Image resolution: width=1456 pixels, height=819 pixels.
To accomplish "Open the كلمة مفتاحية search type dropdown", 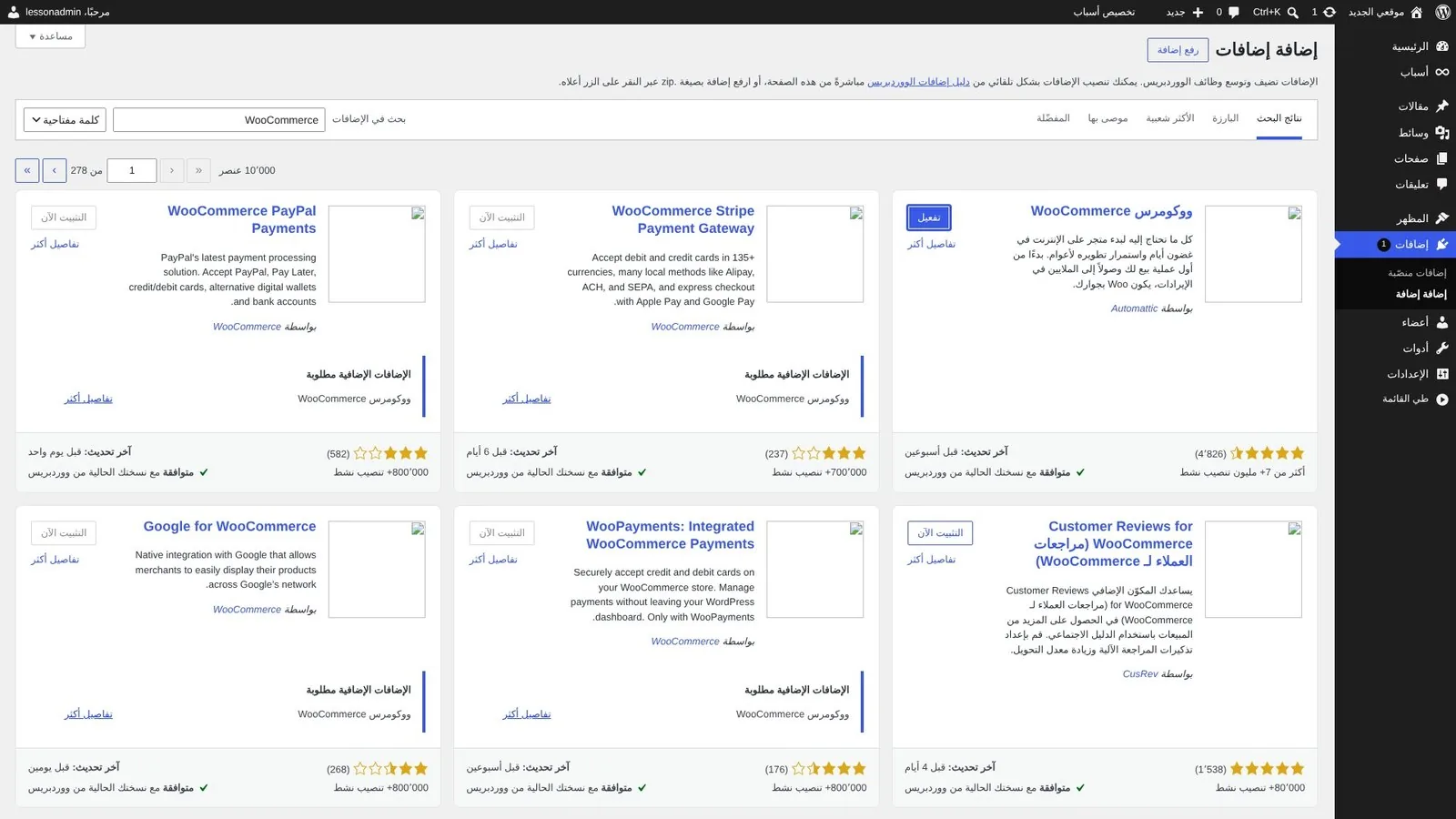I will pos(65,119).
